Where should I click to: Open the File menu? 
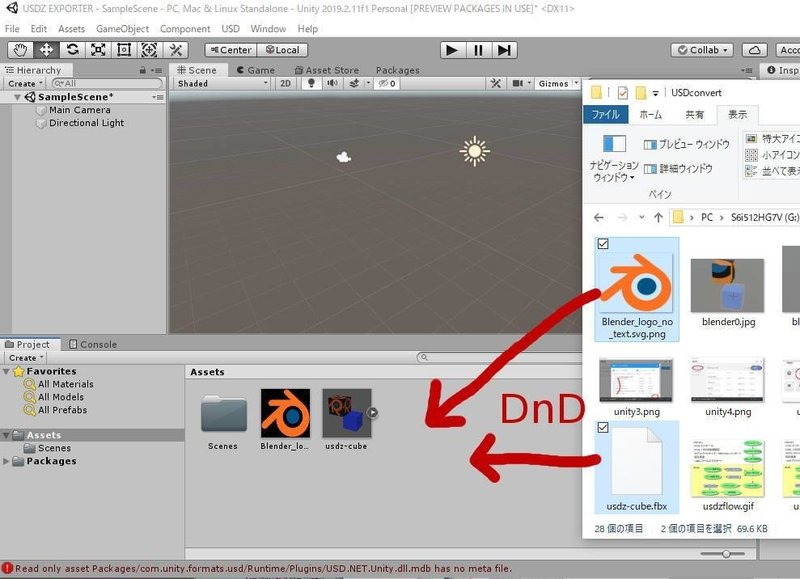point(12,29)
